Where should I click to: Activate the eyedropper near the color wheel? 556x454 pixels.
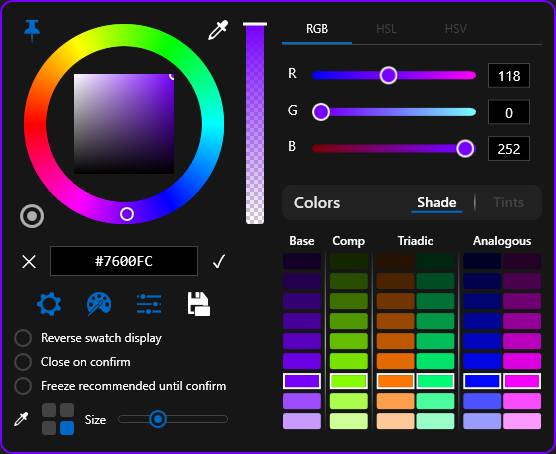click(218, 30)
